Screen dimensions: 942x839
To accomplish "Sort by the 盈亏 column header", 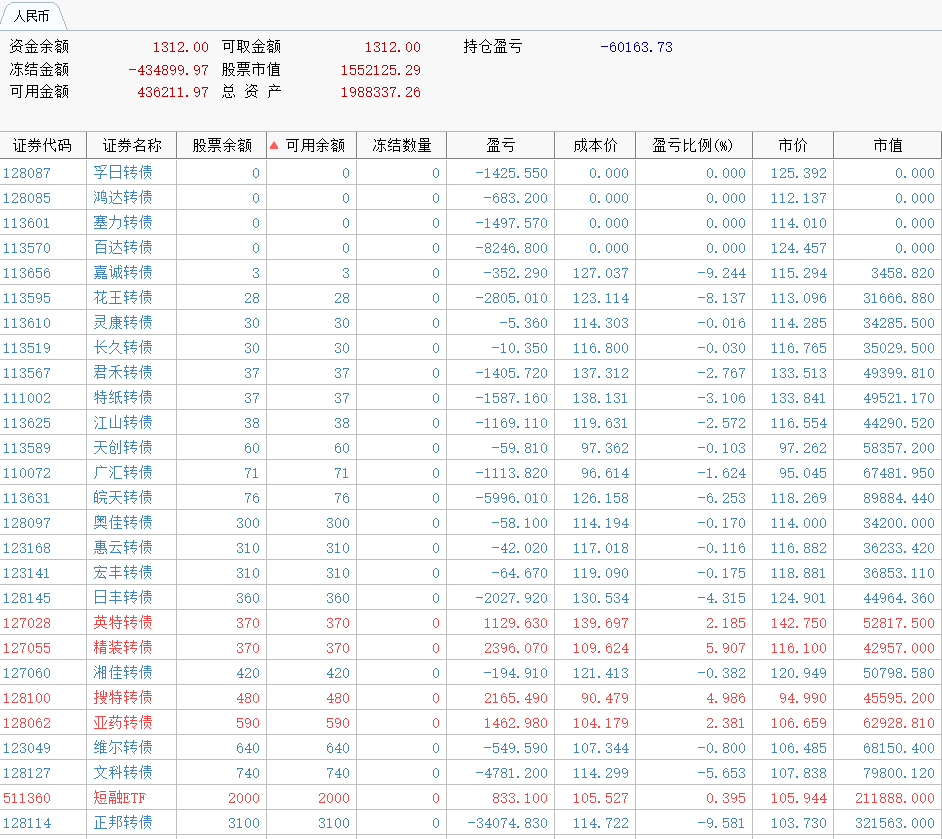I will [x=500, y=146].
